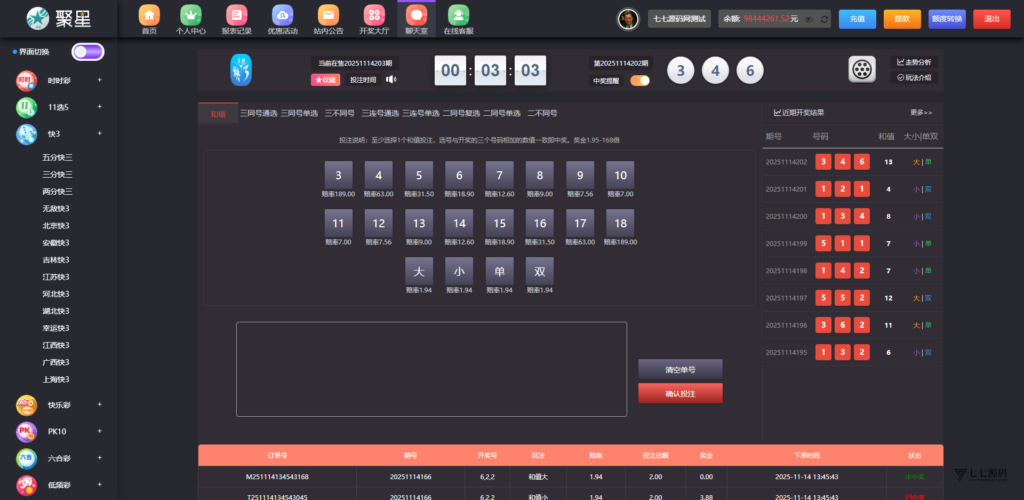Click the 收藏 favorite button

pyautogui.click(x=325, y=80)
